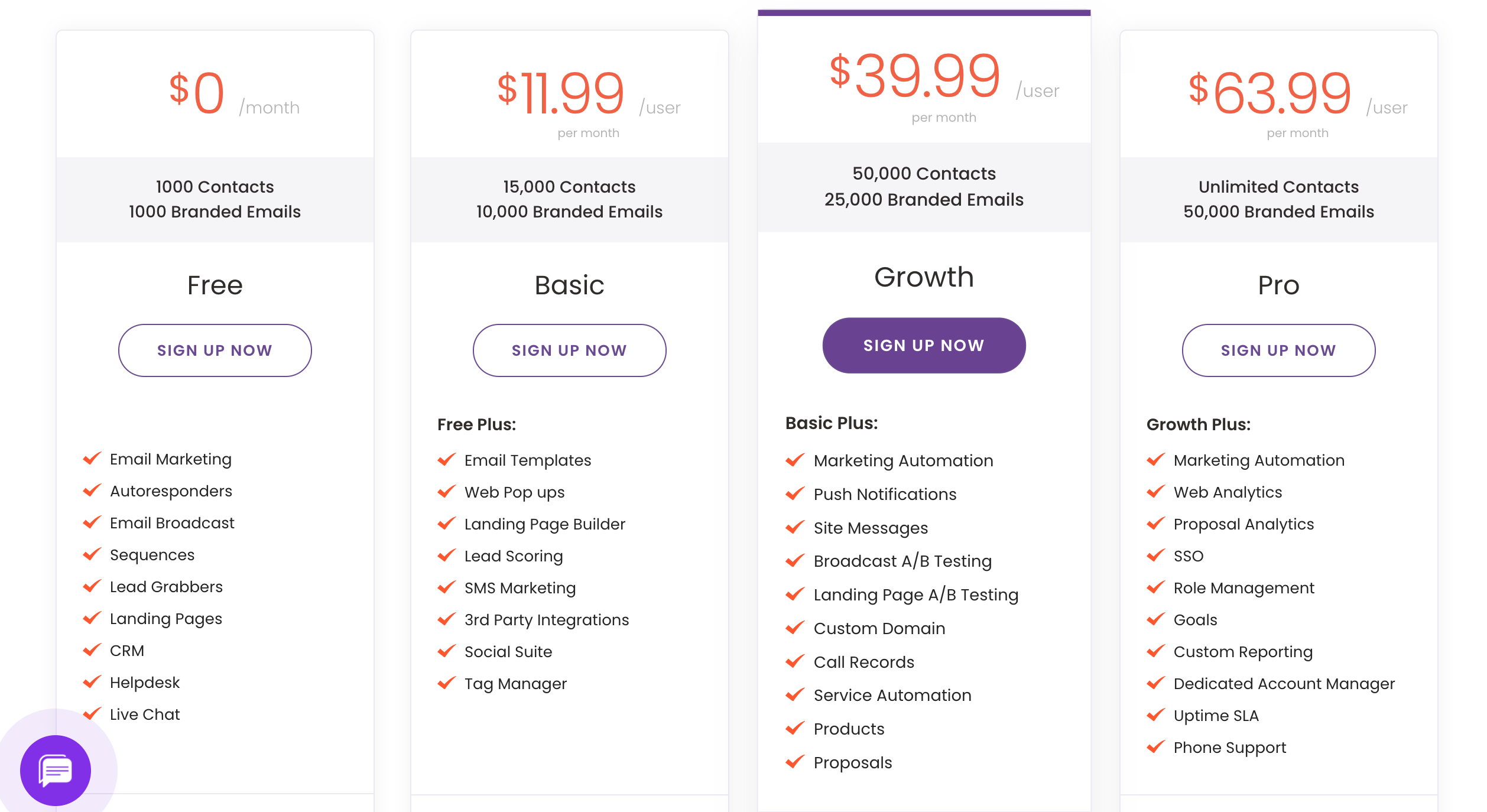The height and width of the screenshot is (812, 1487).
Task: Click the Dedicated Account Manager feature
Action: 1284,684
